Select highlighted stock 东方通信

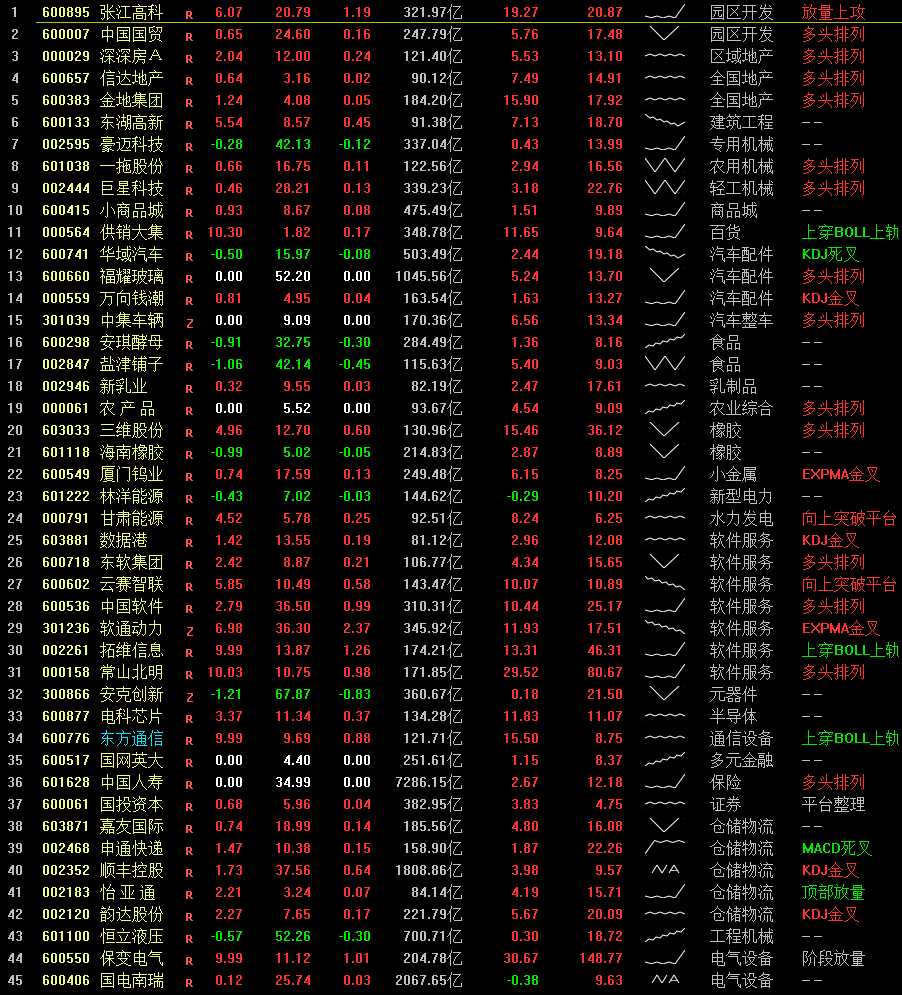tap(131, 738)
